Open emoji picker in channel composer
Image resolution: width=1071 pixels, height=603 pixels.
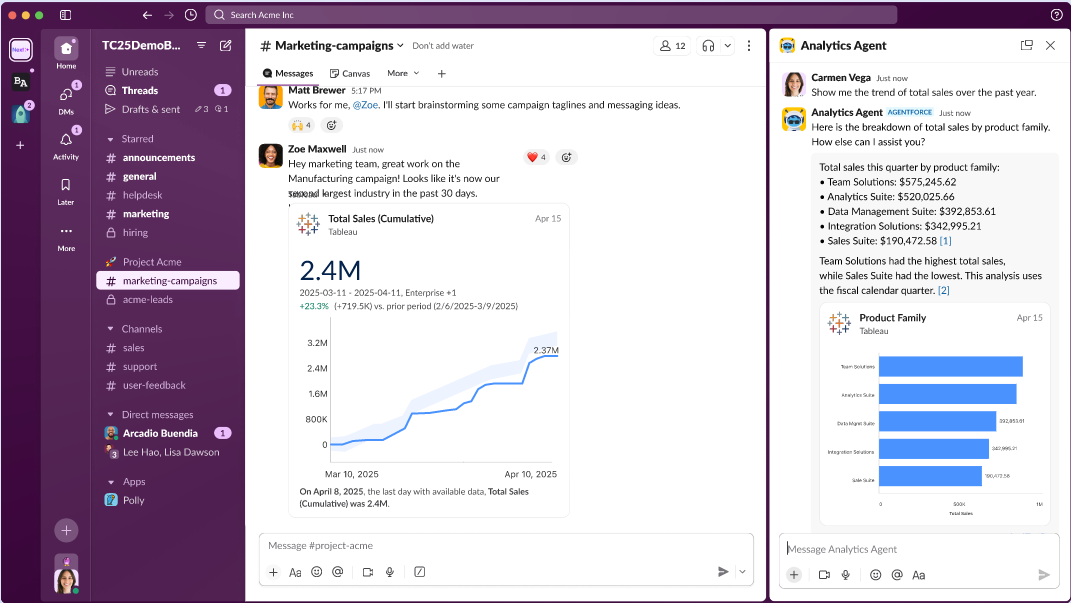click(317, 572)
